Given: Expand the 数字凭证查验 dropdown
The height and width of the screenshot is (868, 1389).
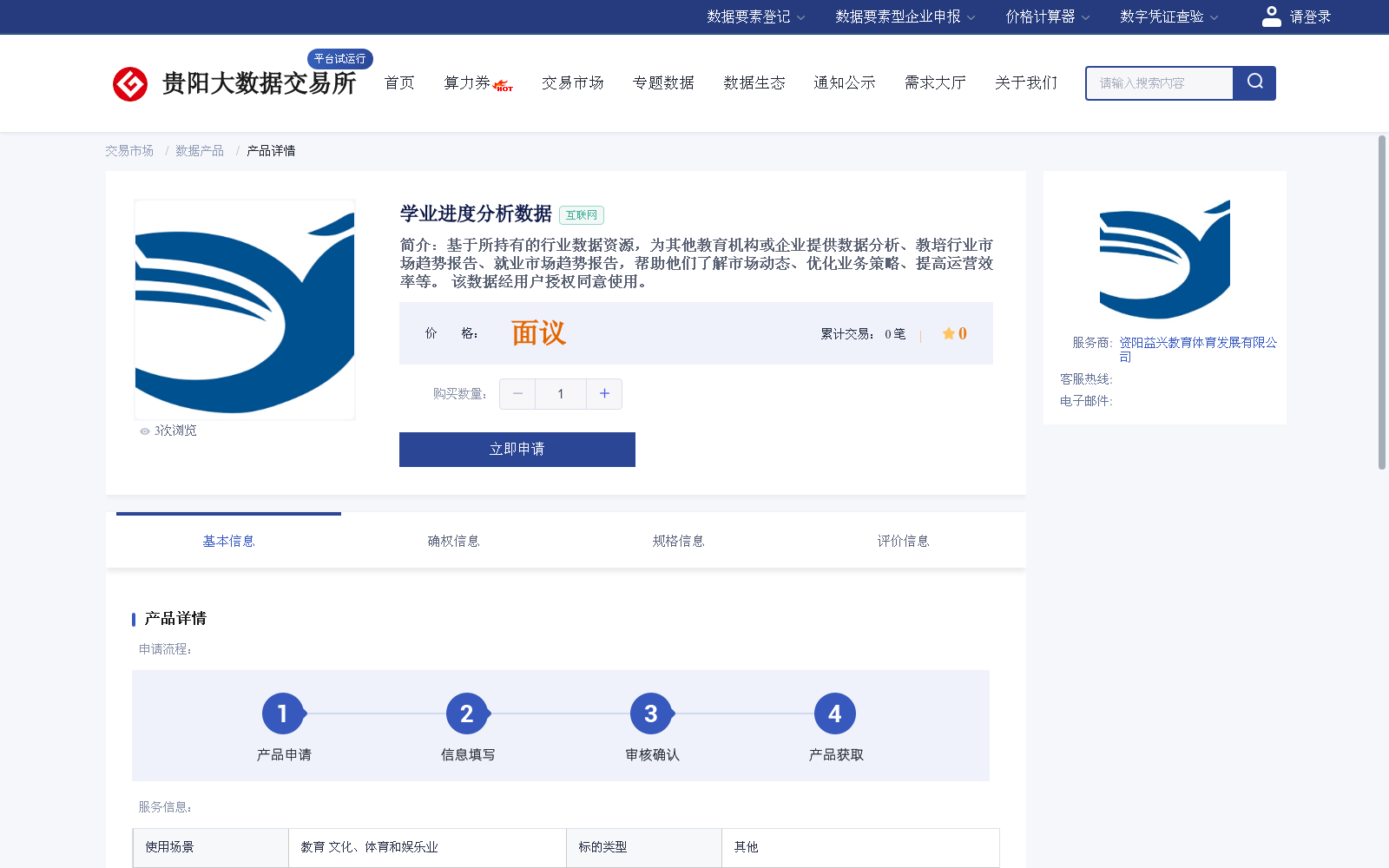Looking at the screenshot, I should coord(1169,16).
